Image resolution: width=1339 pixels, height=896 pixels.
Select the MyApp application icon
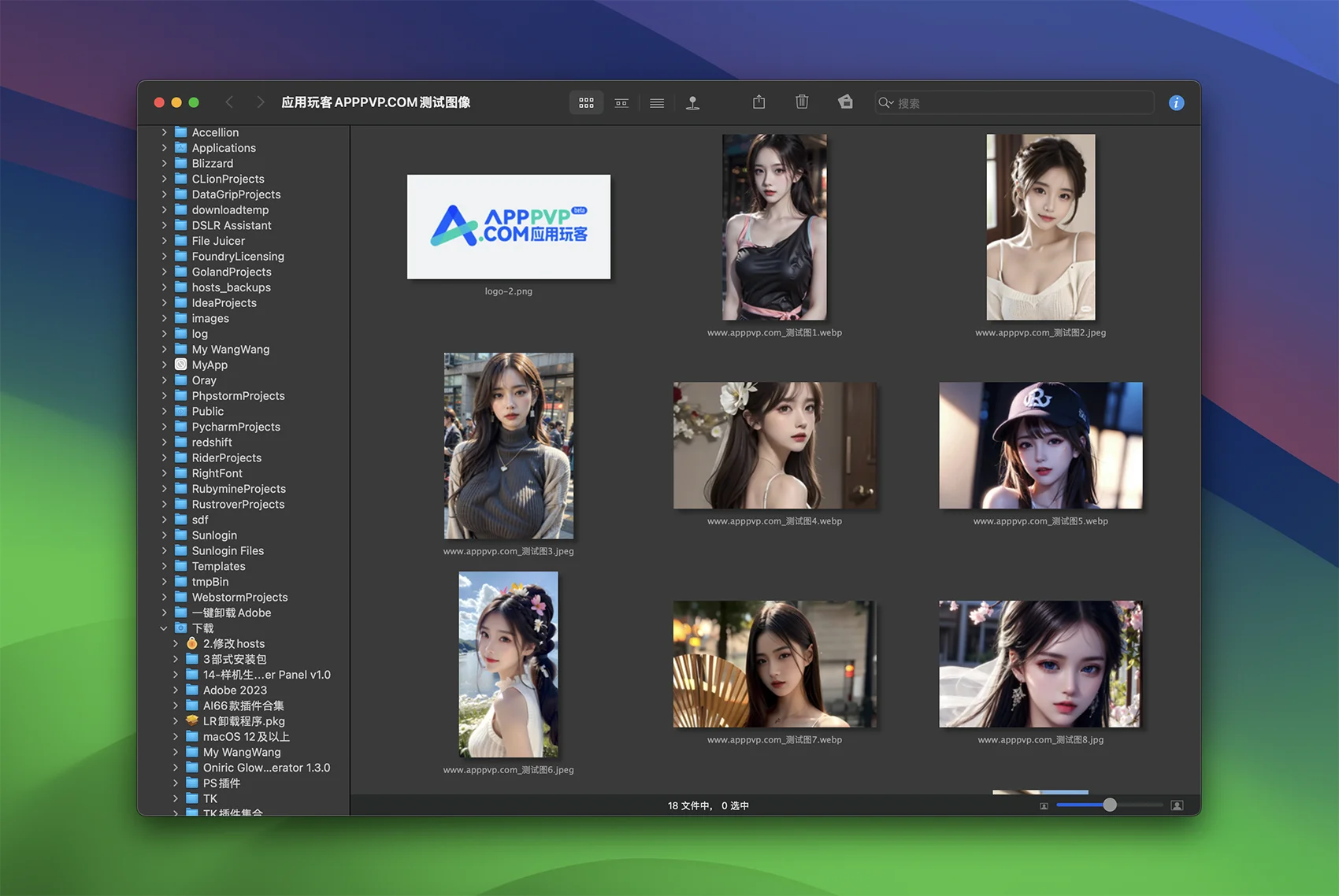pyautogui.click(x=181, y=365)
